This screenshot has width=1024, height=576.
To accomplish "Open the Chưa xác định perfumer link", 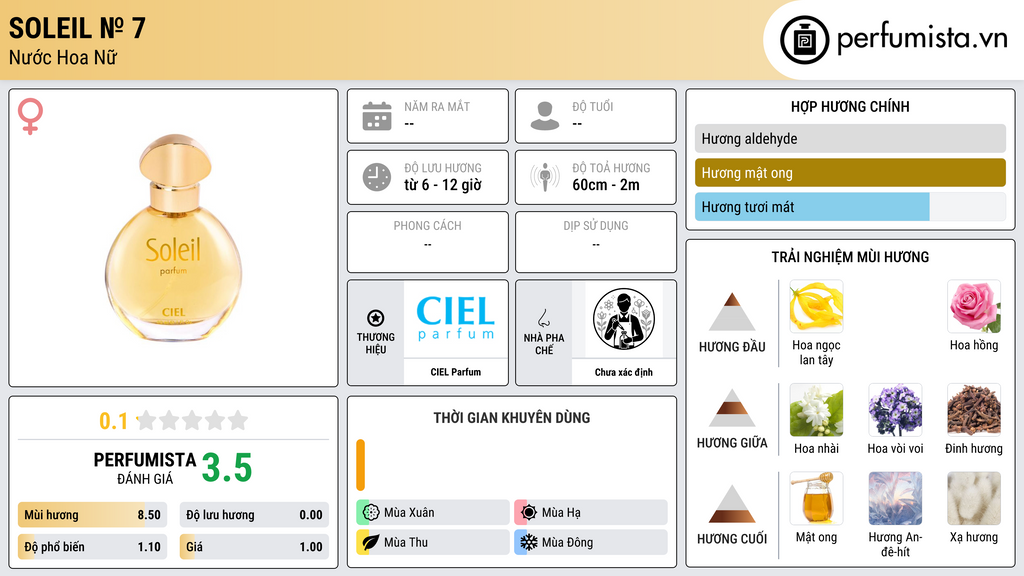I will (624, 372).
